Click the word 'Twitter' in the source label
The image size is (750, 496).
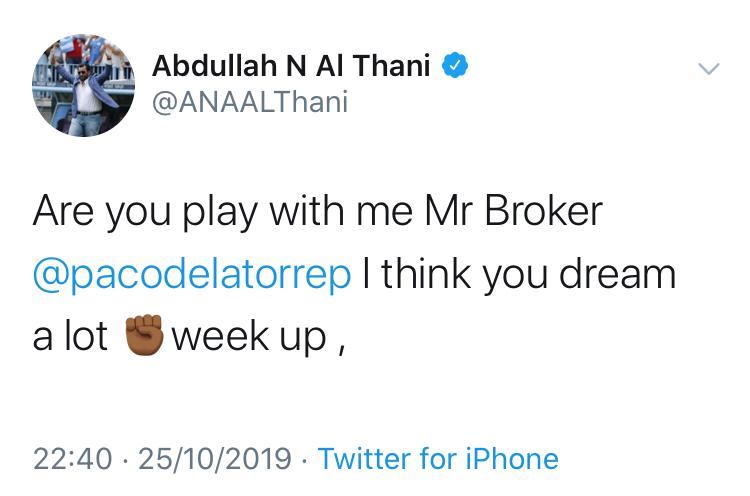coord(364,459)
